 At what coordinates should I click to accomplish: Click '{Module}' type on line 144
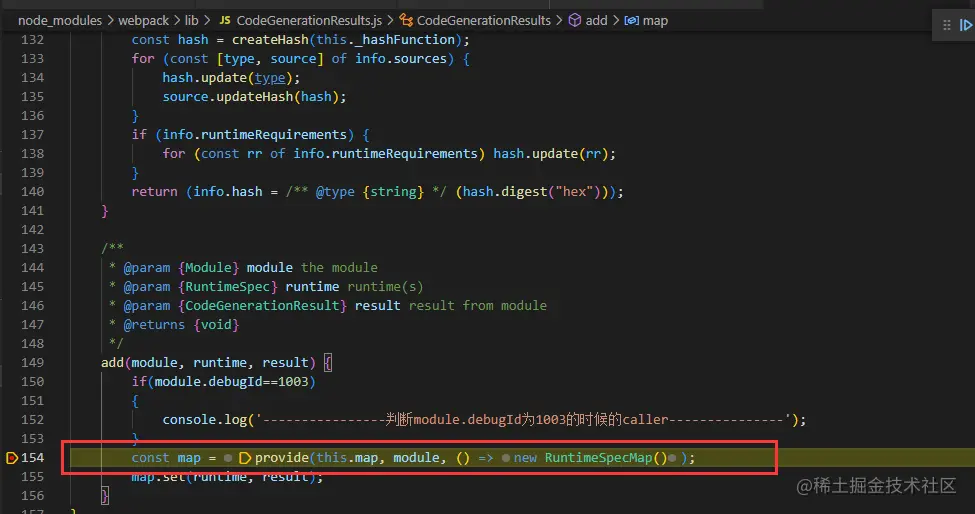click(x=208, y=268)
